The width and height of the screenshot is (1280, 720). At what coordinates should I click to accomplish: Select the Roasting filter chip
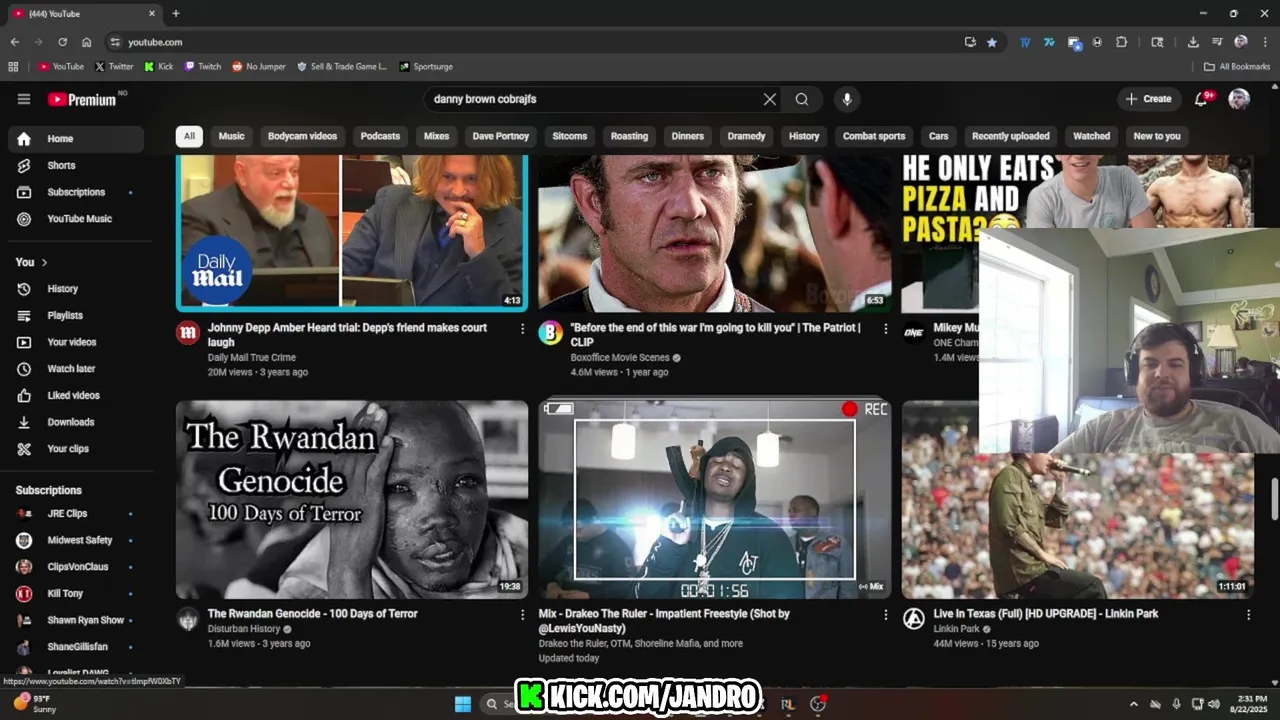[x=629, y=136]
